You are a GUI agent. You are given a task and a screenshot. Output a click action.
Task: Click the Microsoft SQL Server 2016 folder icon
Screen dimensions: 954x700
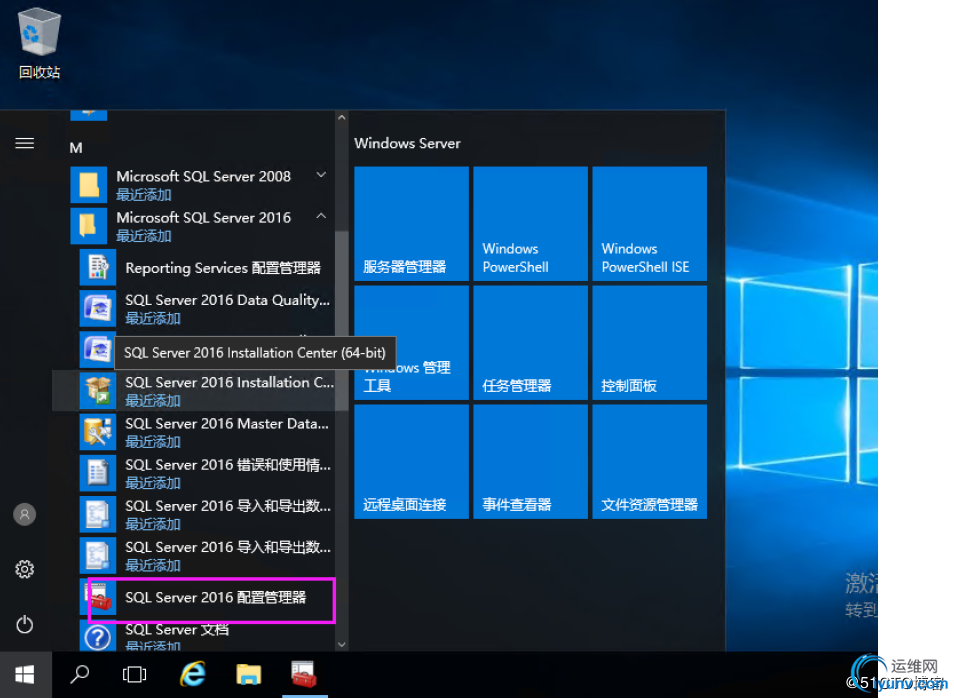pos(89,226)
